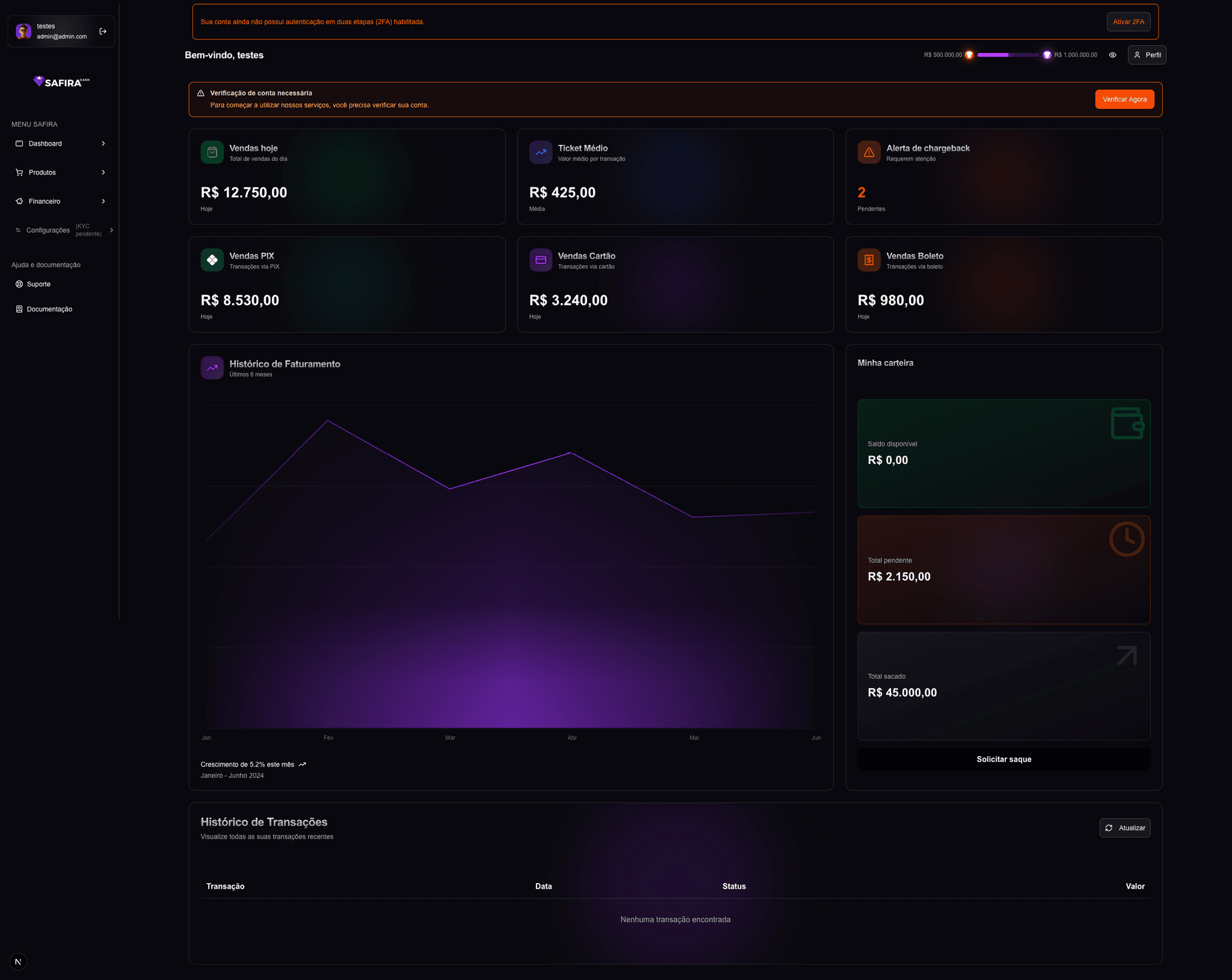Click the Next.js badge in bottom corner
The image size is (1232, 980).
18,961
